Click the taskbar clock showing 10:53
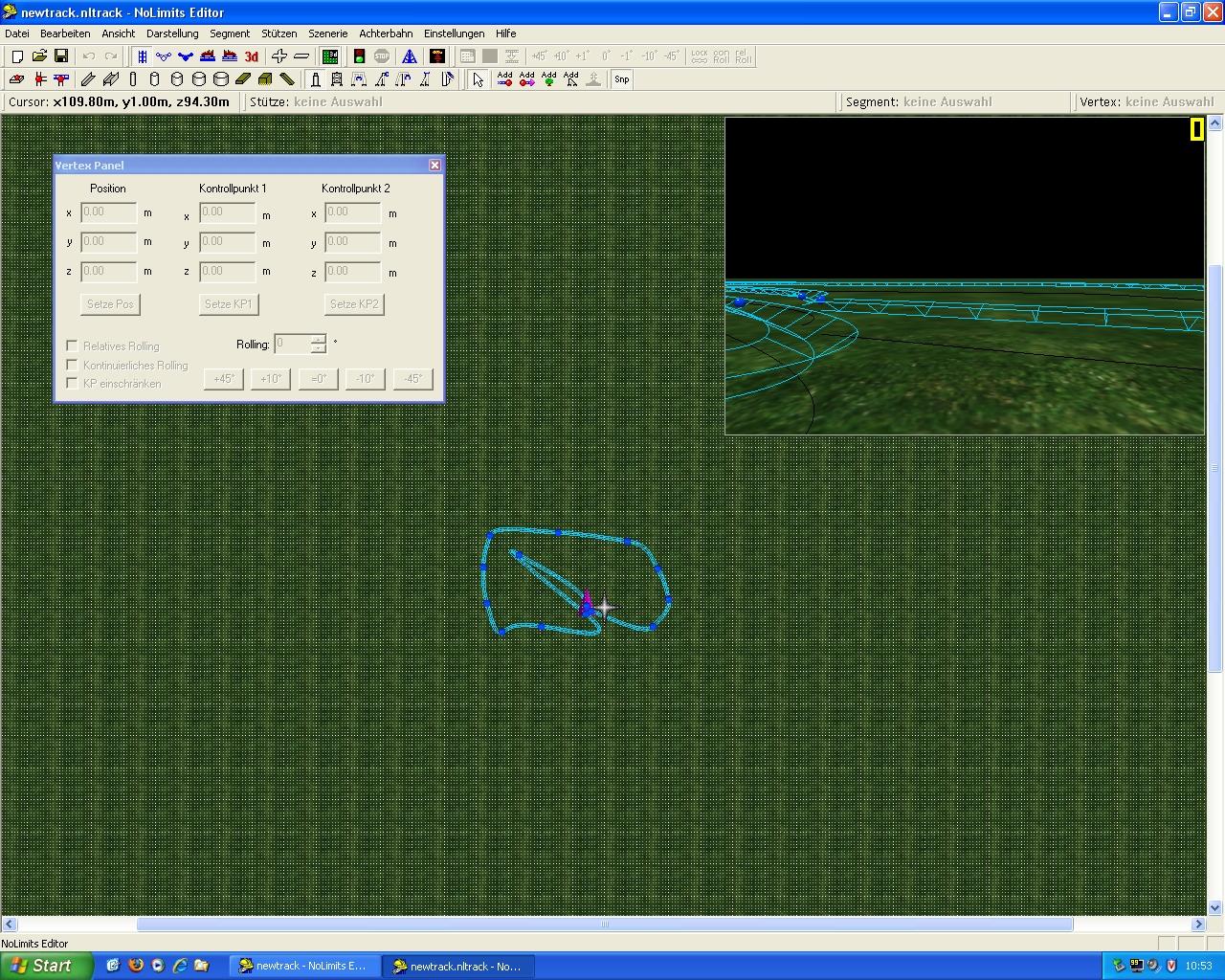The width and height of the screenshot is (1225, 980). point(1198,966)
